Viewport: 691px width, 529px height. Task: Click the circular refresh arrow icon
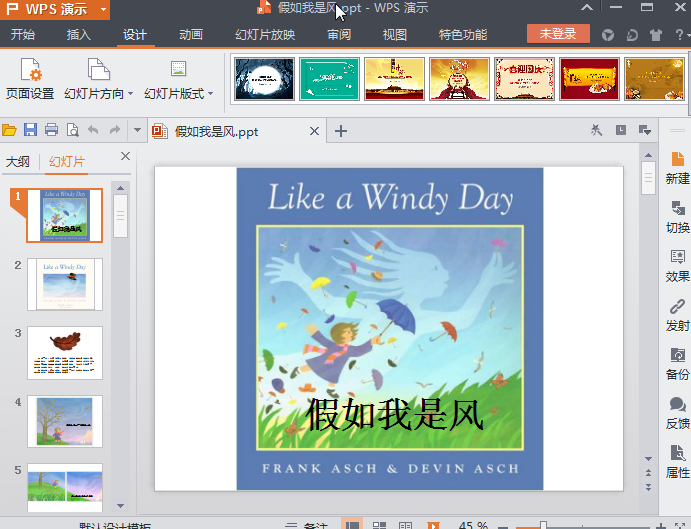(x=632, y=35)
